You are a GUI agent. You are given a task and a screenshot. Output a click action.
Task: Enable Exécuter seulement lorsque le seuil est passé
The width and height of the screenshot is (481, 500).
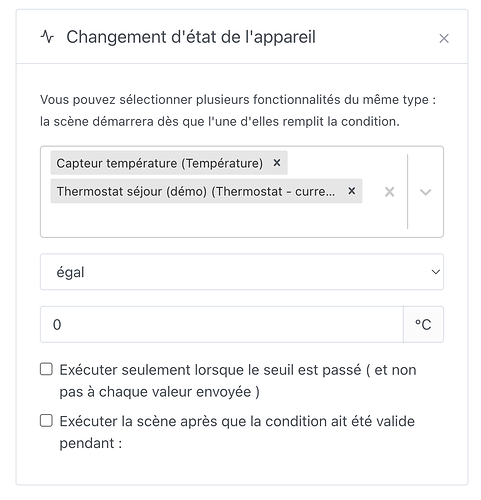46,369
